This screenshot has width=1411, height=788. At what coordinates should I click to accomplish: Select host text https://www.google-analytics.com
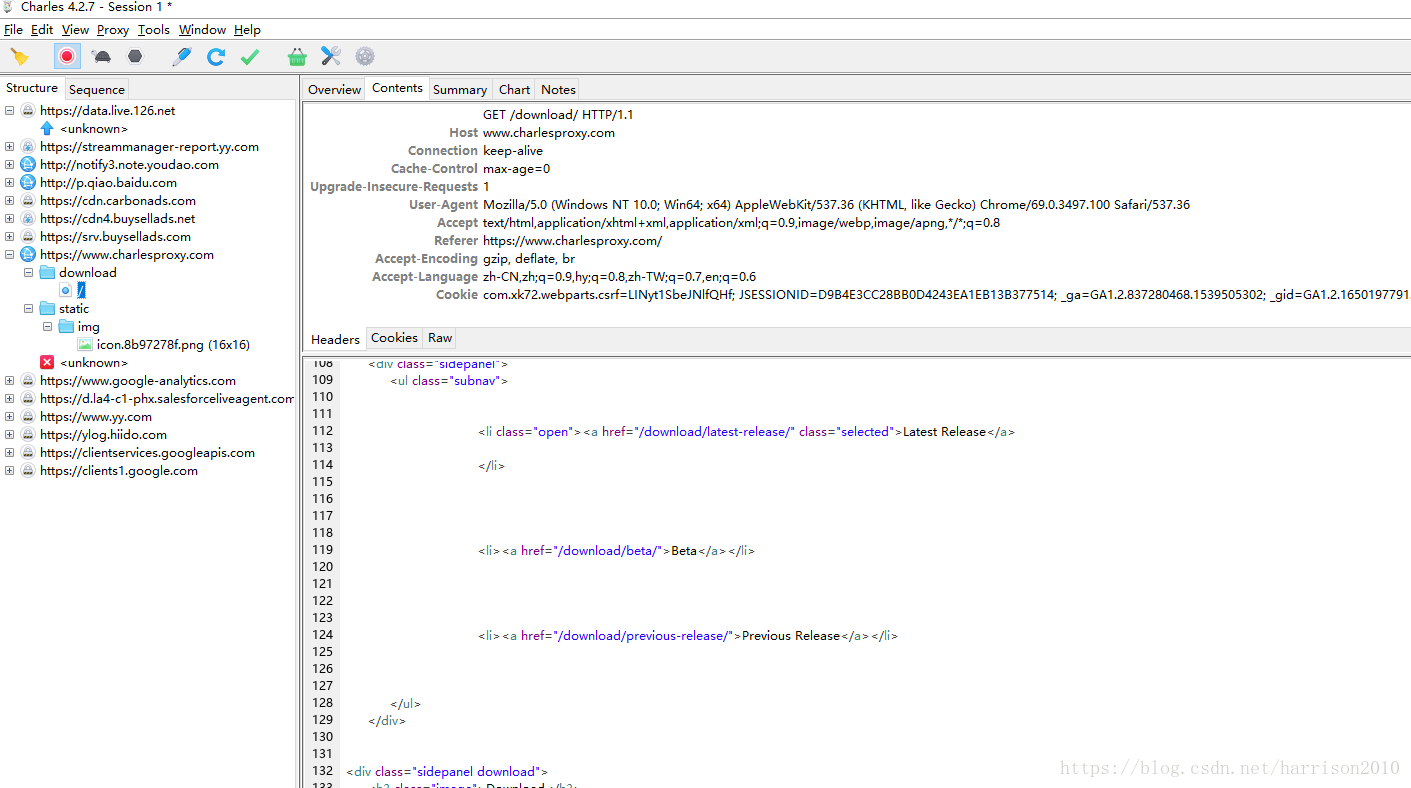138,381
